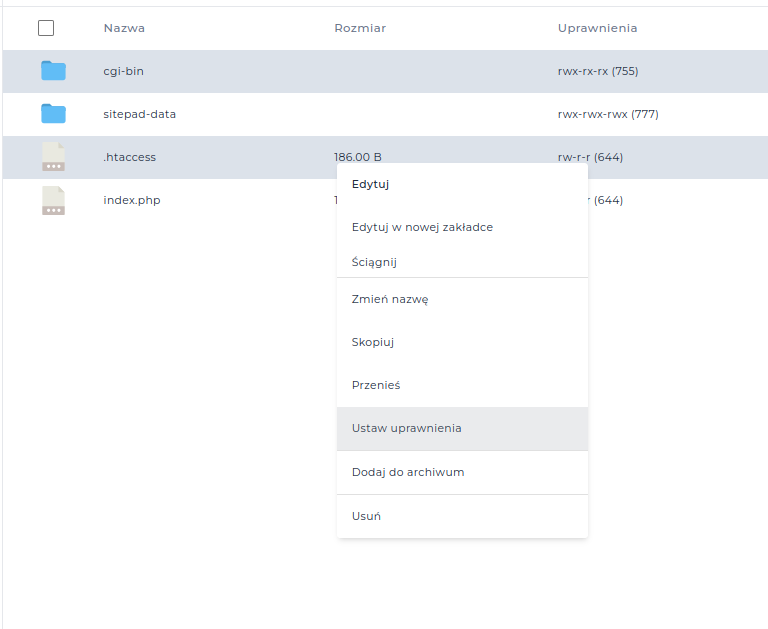Click Ściągnij to download the file
The width and height of the screenshot is (768, 629).
(x=374, y=262)
